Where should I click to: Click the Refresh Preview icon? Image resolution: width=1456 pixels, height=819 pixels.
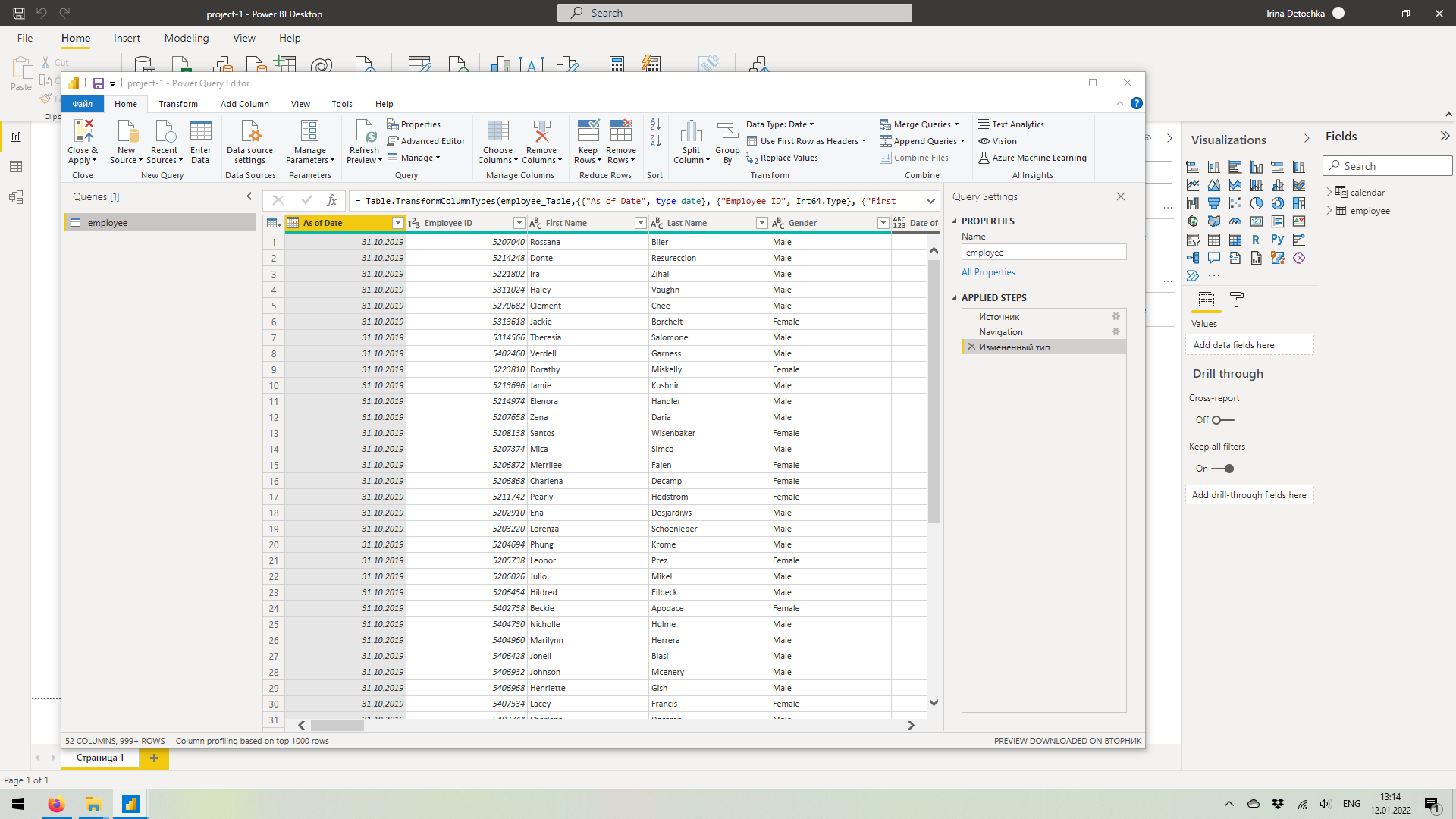pos(364,132)
